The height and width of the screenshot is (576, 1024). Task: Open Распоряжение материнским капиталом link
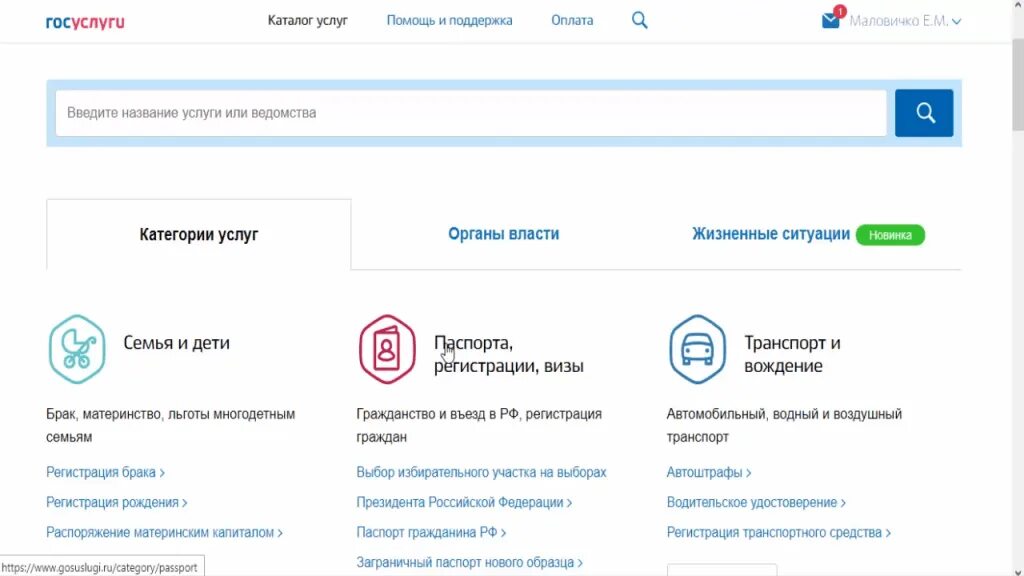pyautogui.click(x=164, y=532)
